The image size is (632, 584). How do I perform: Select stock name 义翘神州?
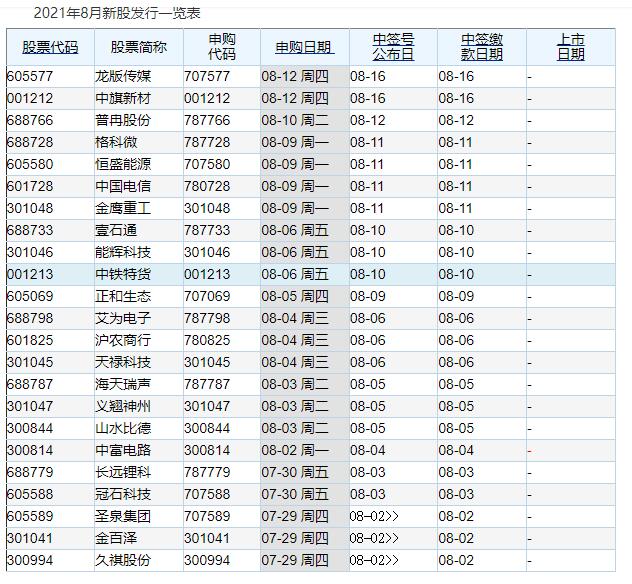(x=123, y=406)
